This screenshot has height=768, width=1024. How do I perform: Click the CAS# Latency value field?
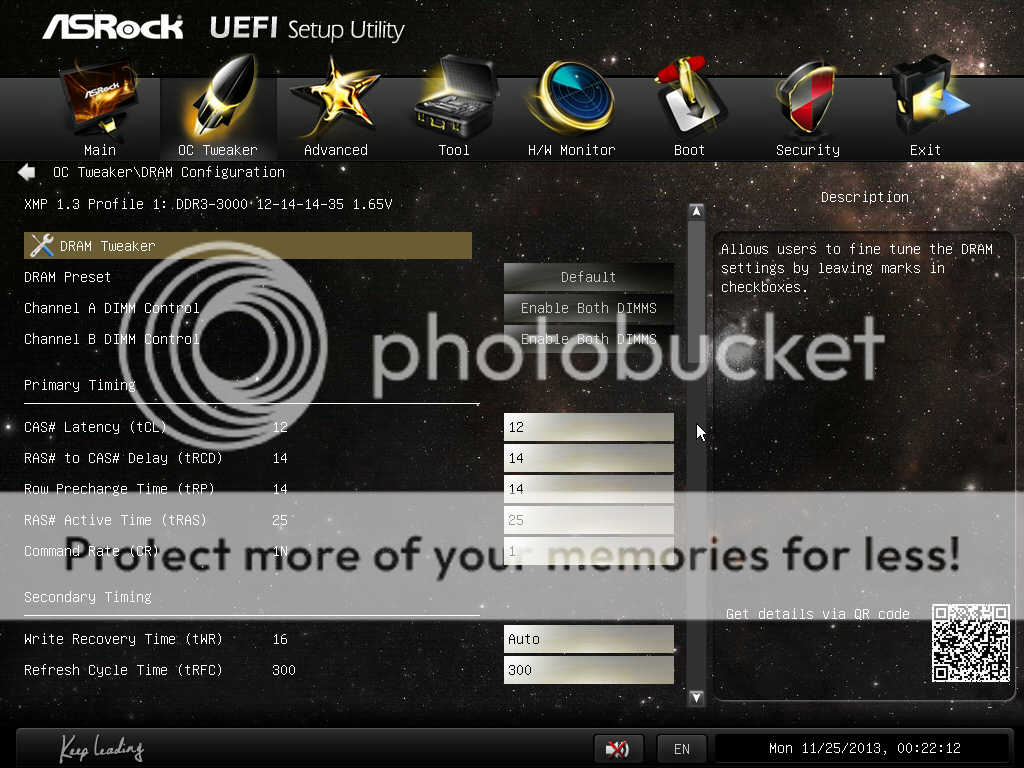pyautogui.click(x=588, y=427)
